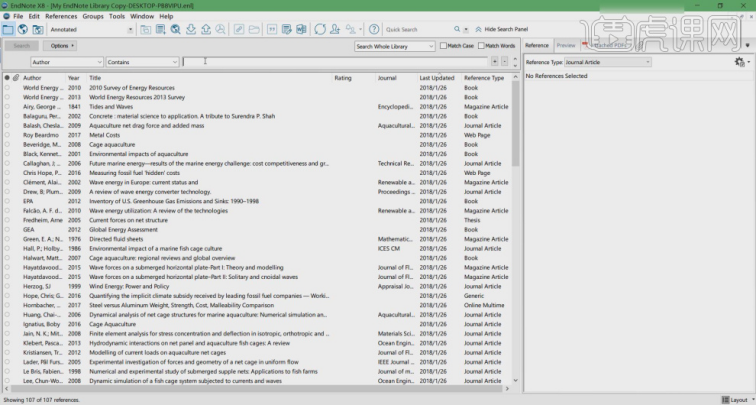Expand the Search Whole Library dropdown
Image resolution: width=756 pixels, height=405 pixels.
[x=431, y=46]
